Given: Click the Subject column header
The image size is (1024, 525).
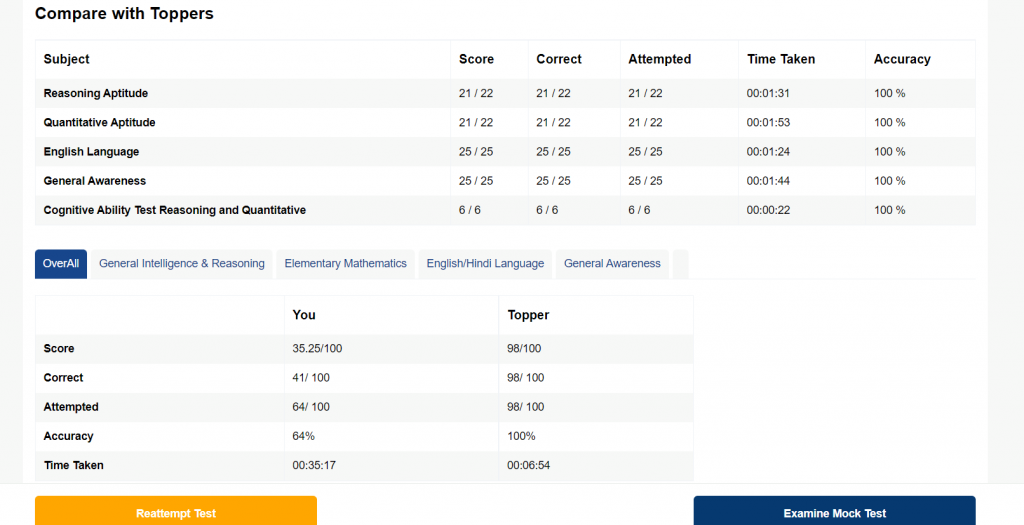Looking at the screenshot, I should click(67, 59).
